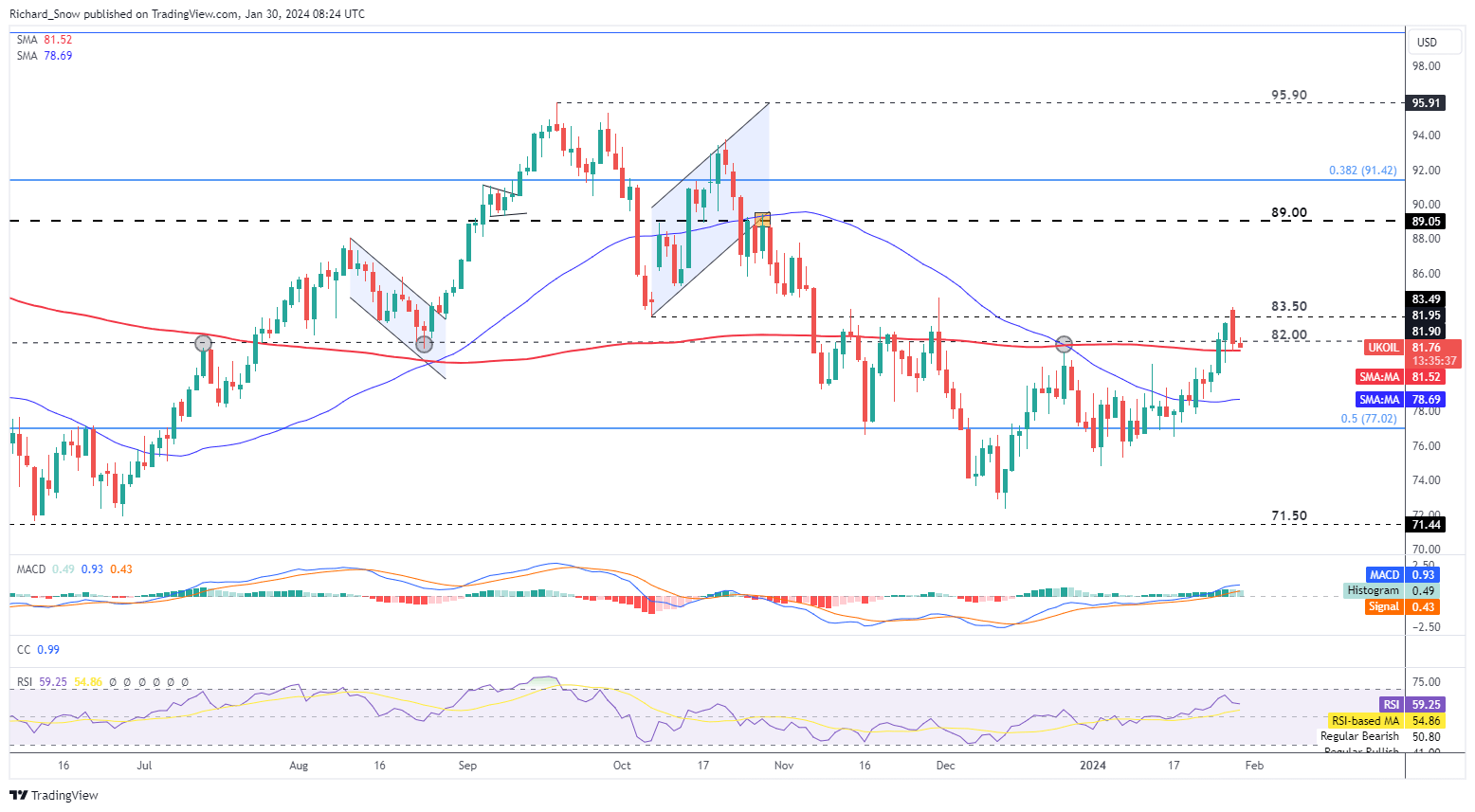
Task: Select the 0.382 (91.42) Fibonacci label
Action: [1362, 171]
